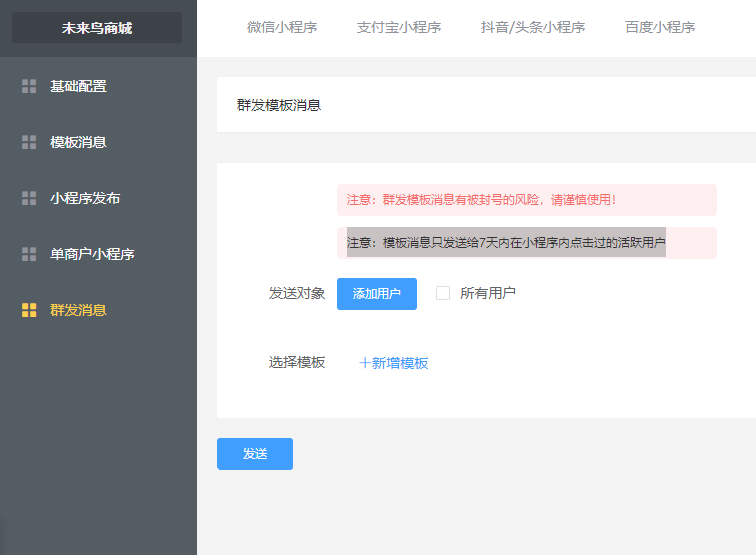Screen dimensions: 756x555
Task: Open 基础配置 menu label in sidebar
Action: (x=78, y=86)
